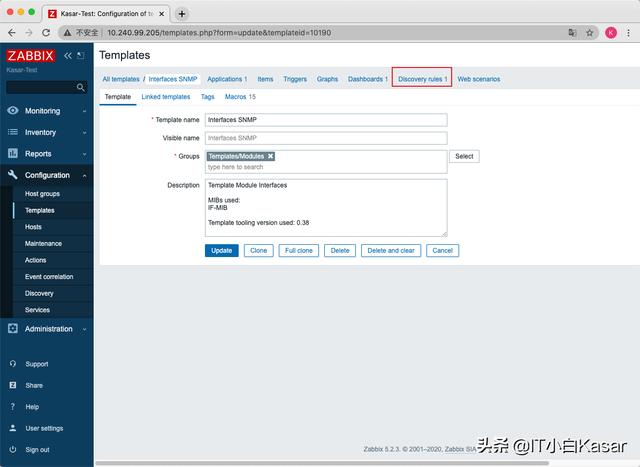This screenshot has height=467, width=640.
Task: Reload the page with refresh icon
Action: tap(46, 33)
